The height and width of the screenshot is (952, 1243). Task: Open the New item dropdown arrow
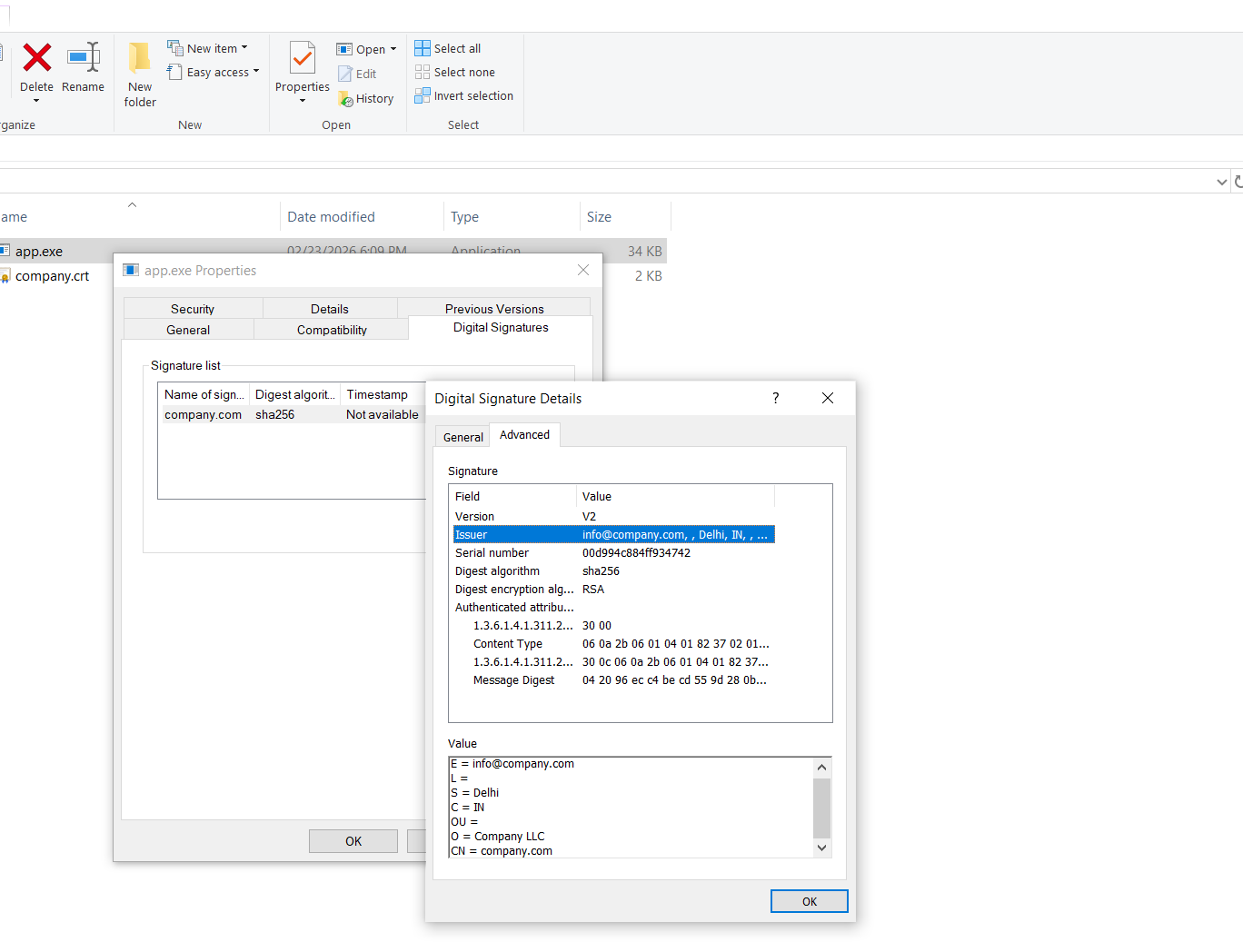coord(243,47)
